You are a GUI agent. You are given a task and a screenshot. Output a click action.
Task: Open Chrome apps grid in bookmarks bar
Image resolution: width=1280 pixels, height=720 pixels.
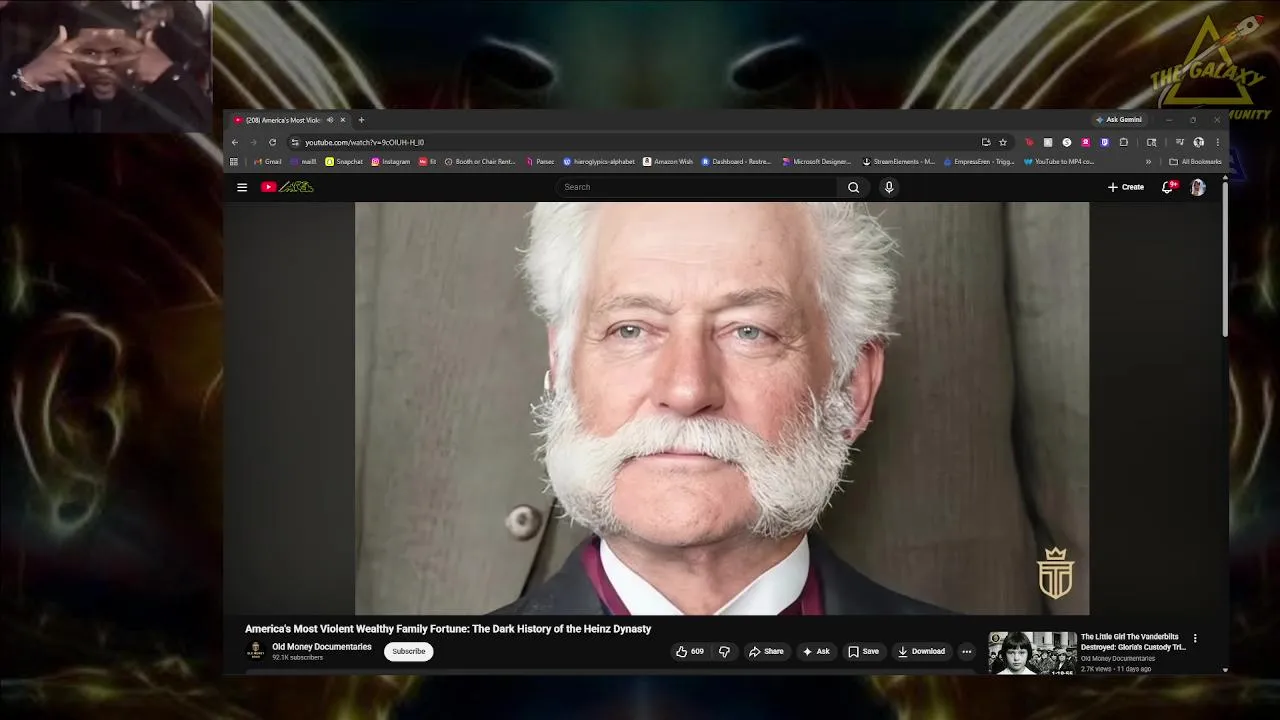234,161
